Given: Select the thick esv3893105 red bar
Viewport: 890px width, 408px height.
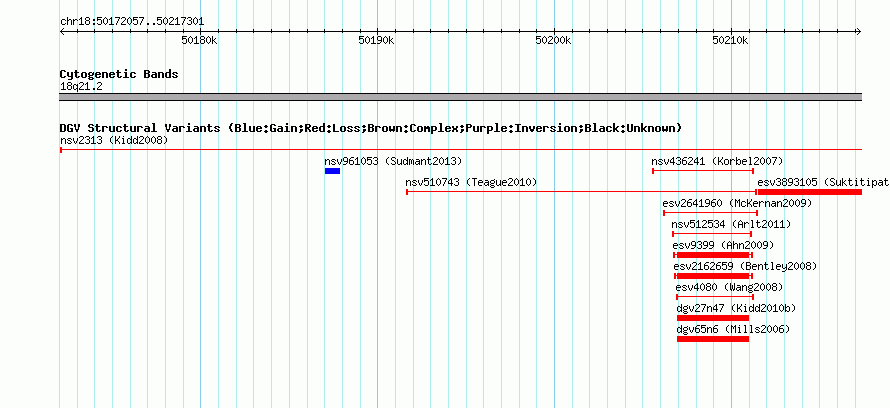Looking at the screenshot, I should (810, 192).
